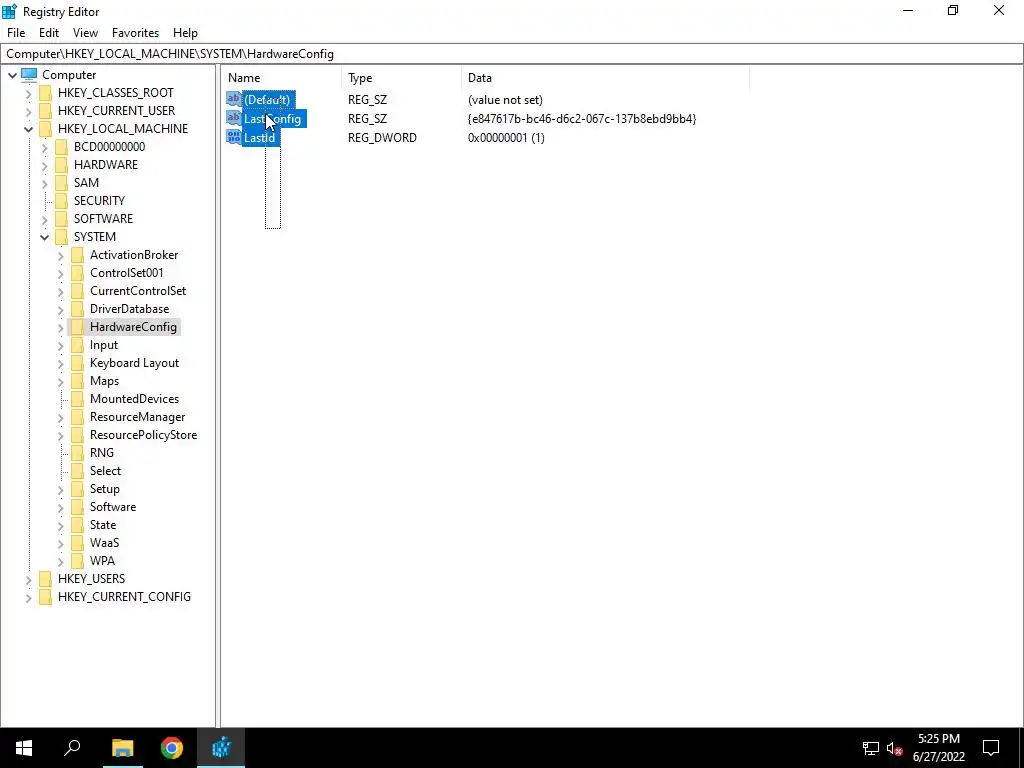
Task: Open the View menu
Action: (85, 33)
